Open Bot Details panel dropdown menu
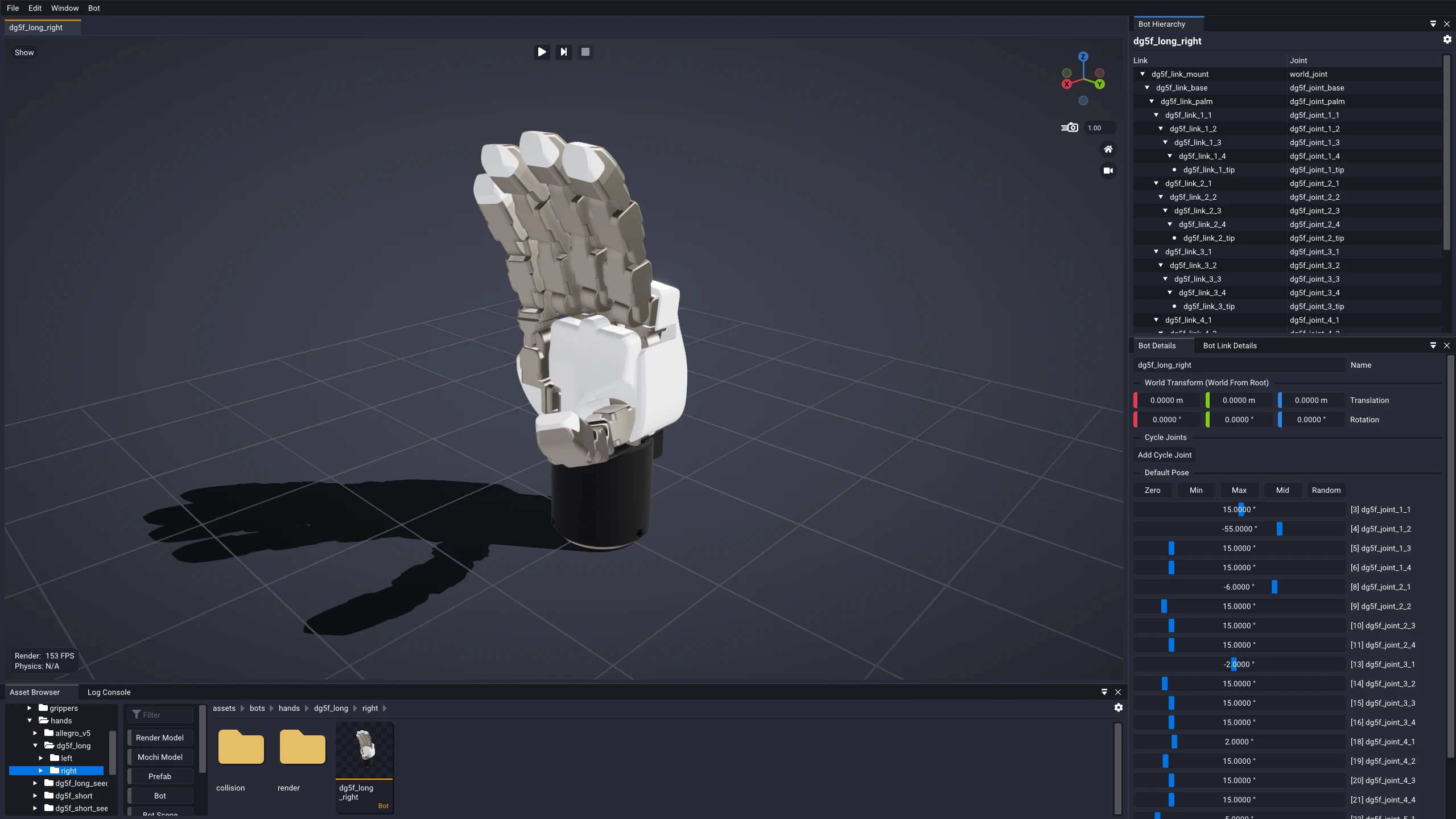Image resolution: width=1456 pixels, height=819 pixels. click(1433, 345)
